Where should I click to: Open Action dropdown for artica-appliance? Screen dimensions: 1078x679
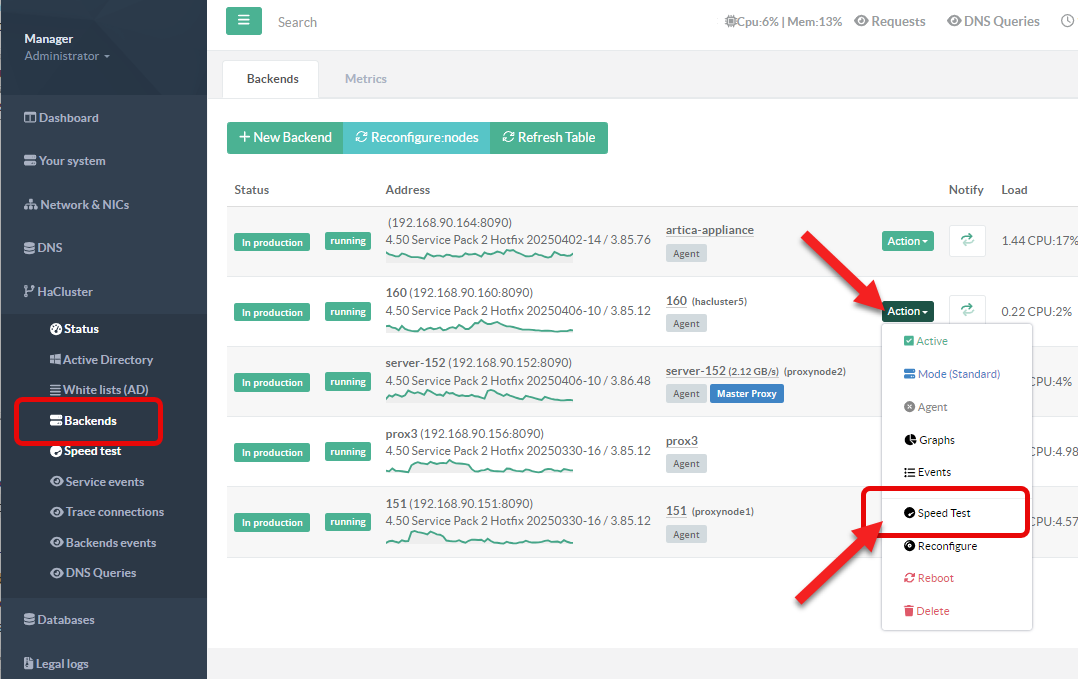click(907, 241)
